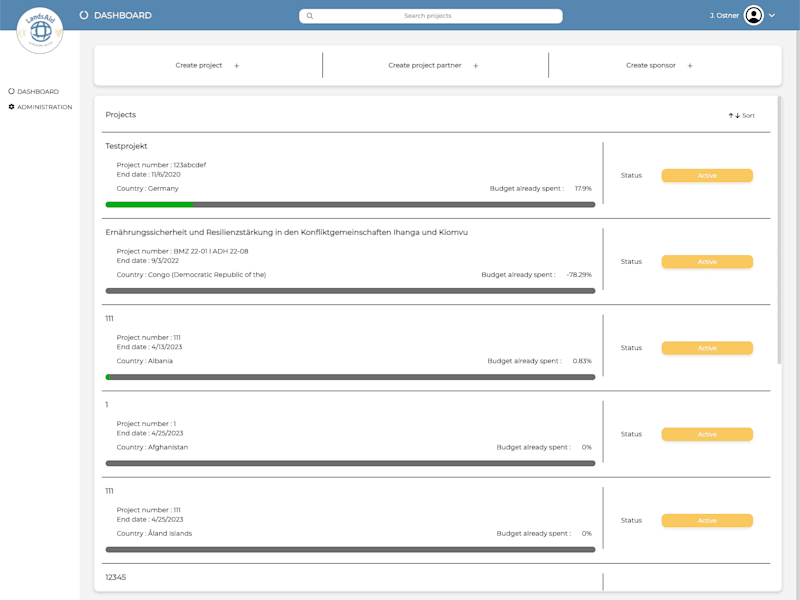Click 'Project number : 1'
800x600 pixels.
[x=146, y=423]
